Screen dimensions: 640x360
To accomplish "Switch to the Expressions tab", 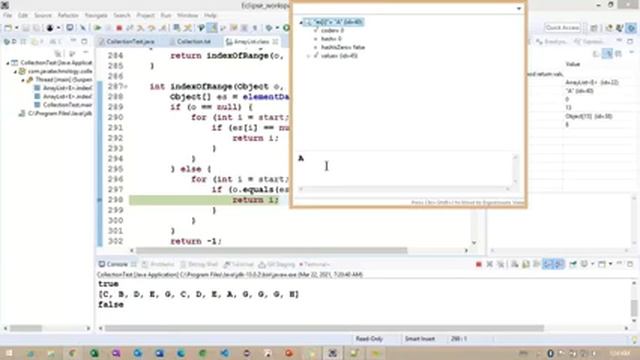I will tap(588, 42).
